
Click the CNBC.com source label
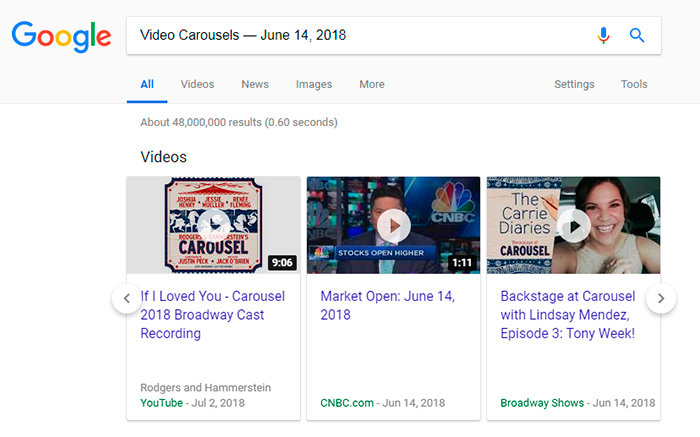point(347,403)
